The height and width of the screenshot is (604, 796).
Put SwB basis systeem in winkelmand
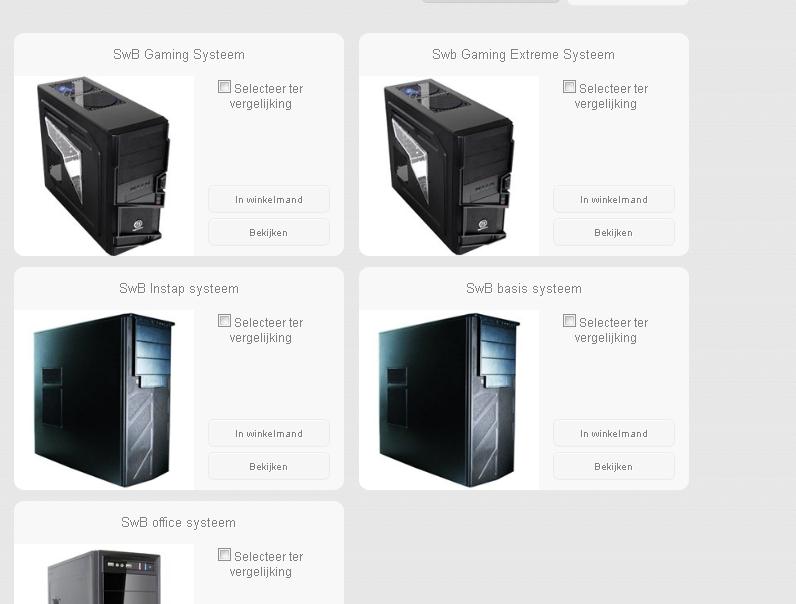click(x=614, y=433)
